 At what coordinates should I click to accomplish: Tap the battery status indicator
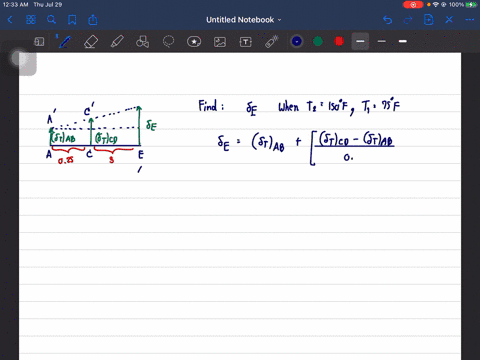click(472, 5)
